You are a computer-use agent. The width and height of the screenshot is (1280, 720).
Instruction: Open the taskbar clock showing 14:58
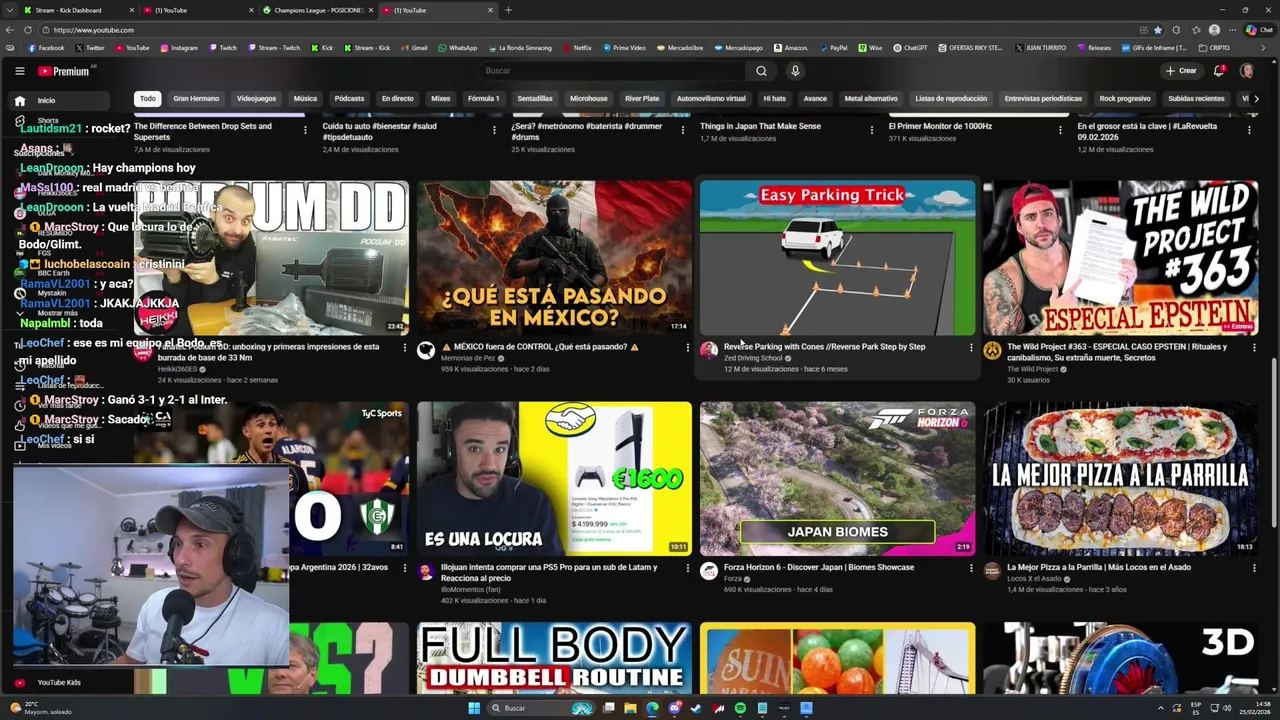click(1253, 708)
